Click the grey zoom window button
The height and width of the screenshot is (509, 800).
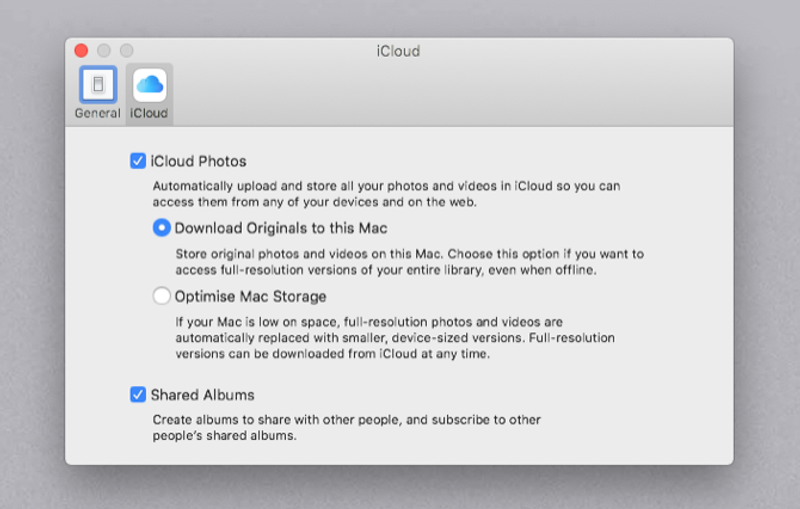pos(126,50)
